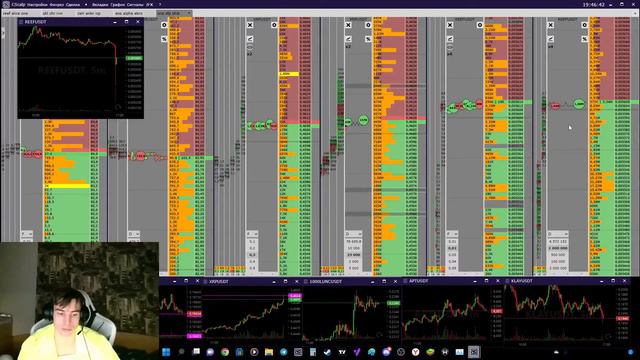Viewport: 640px width, 360px height.
Task: Expand the side panel arrow at the left edge
Action: point(3,32)
